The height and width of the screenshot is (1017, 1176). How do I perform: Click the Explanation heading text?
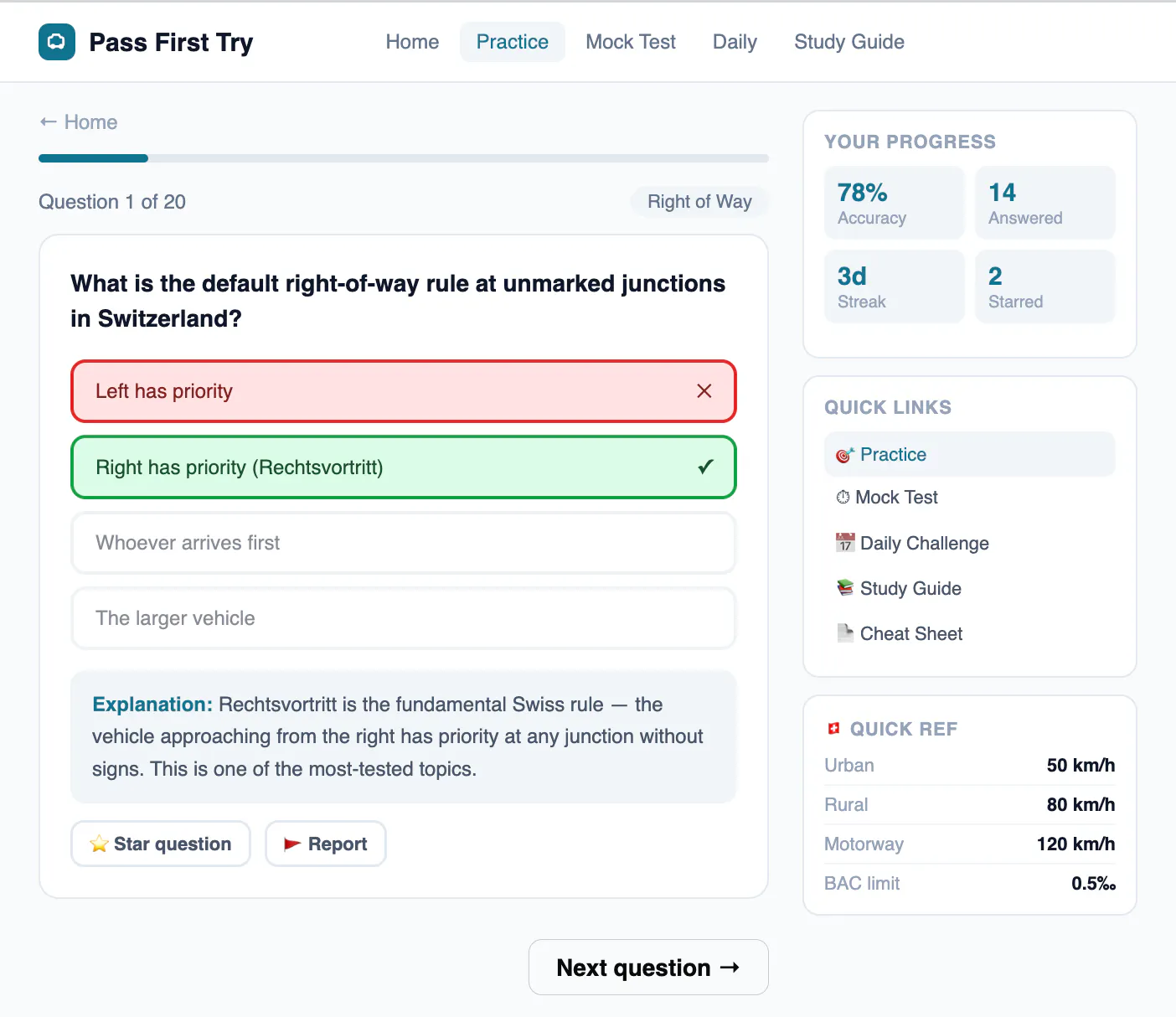coord(152,705)
